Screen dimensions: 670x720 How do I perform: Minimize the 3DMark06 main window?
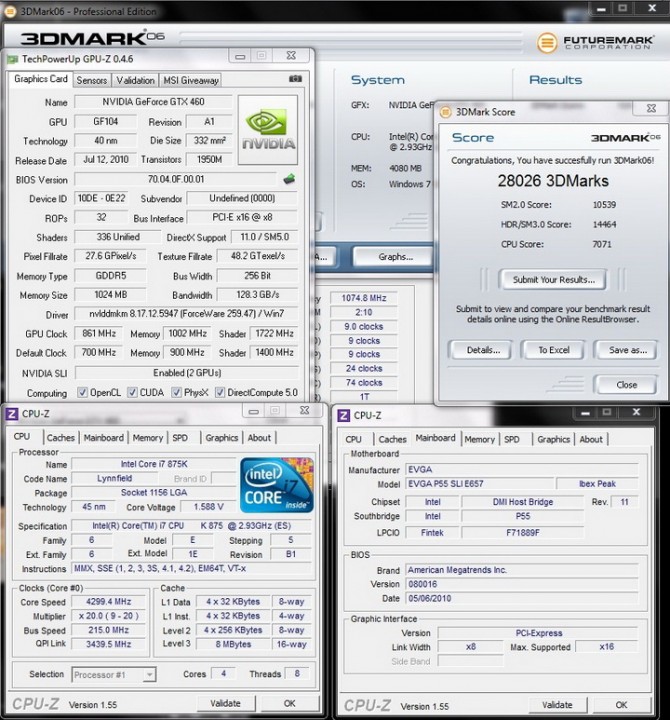[x=602, y=8]
